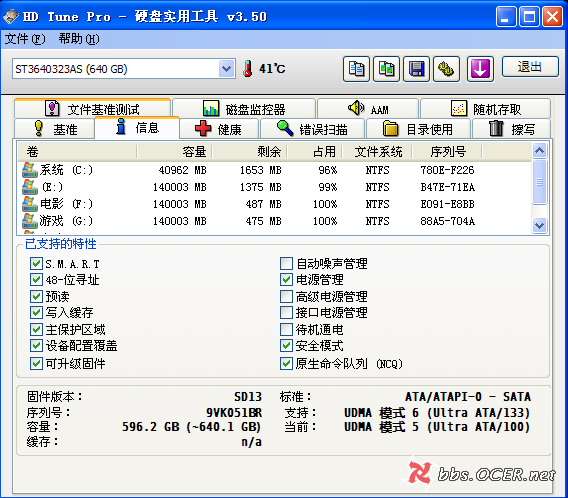Open the 帮助(H) menu
This screenshot has width=568, height=498.
pyautogui.click(x=79, y=39)
